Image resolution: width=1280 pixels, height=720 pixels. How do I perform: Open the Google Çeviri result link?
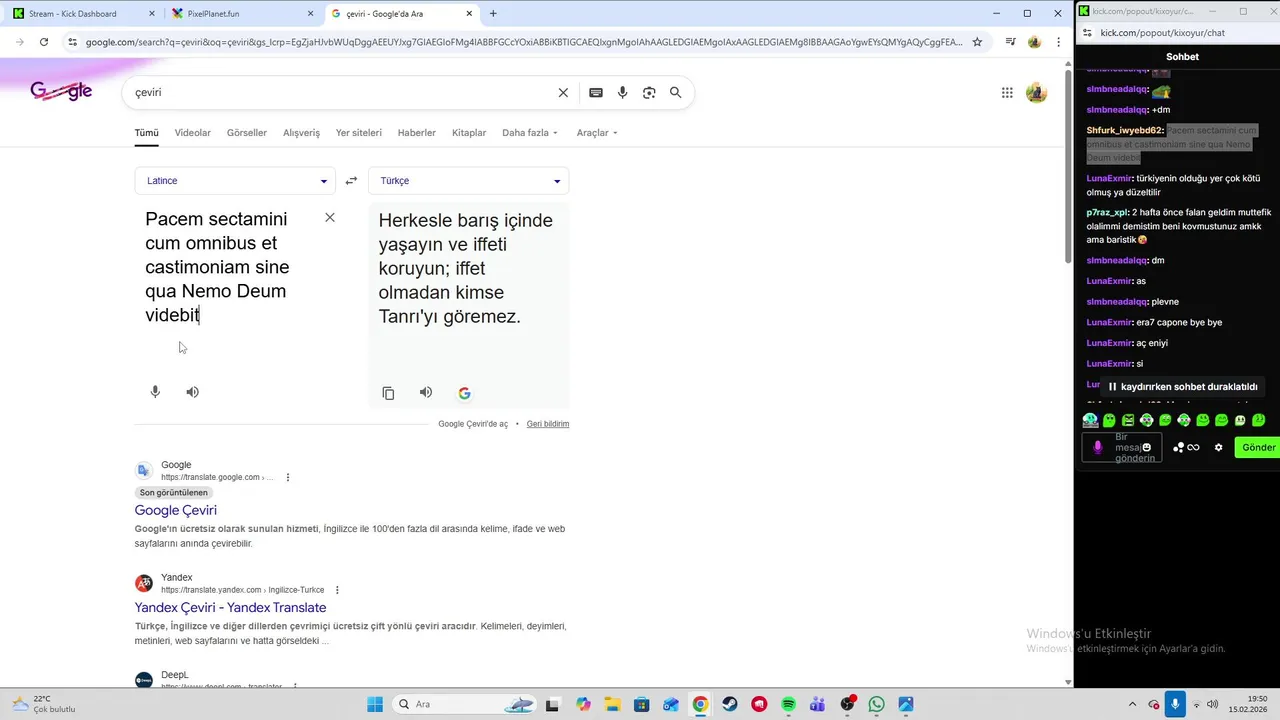(176, 510)
